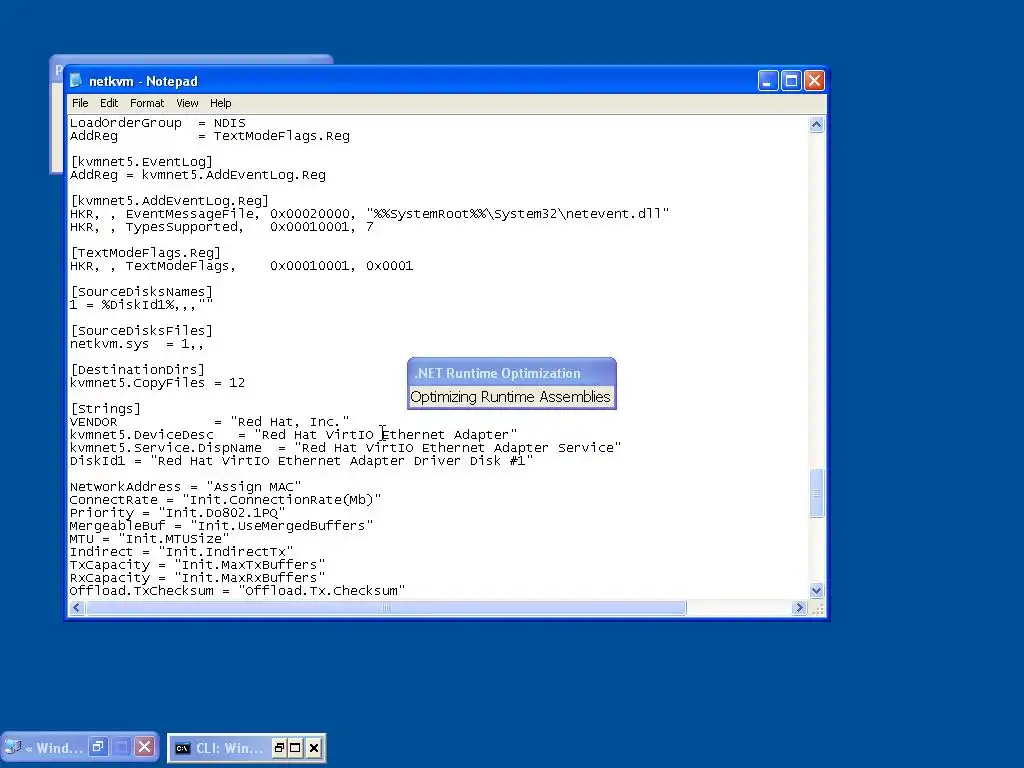Click the kvmnet5.DeviceDesc line

[x=293, y=435]
